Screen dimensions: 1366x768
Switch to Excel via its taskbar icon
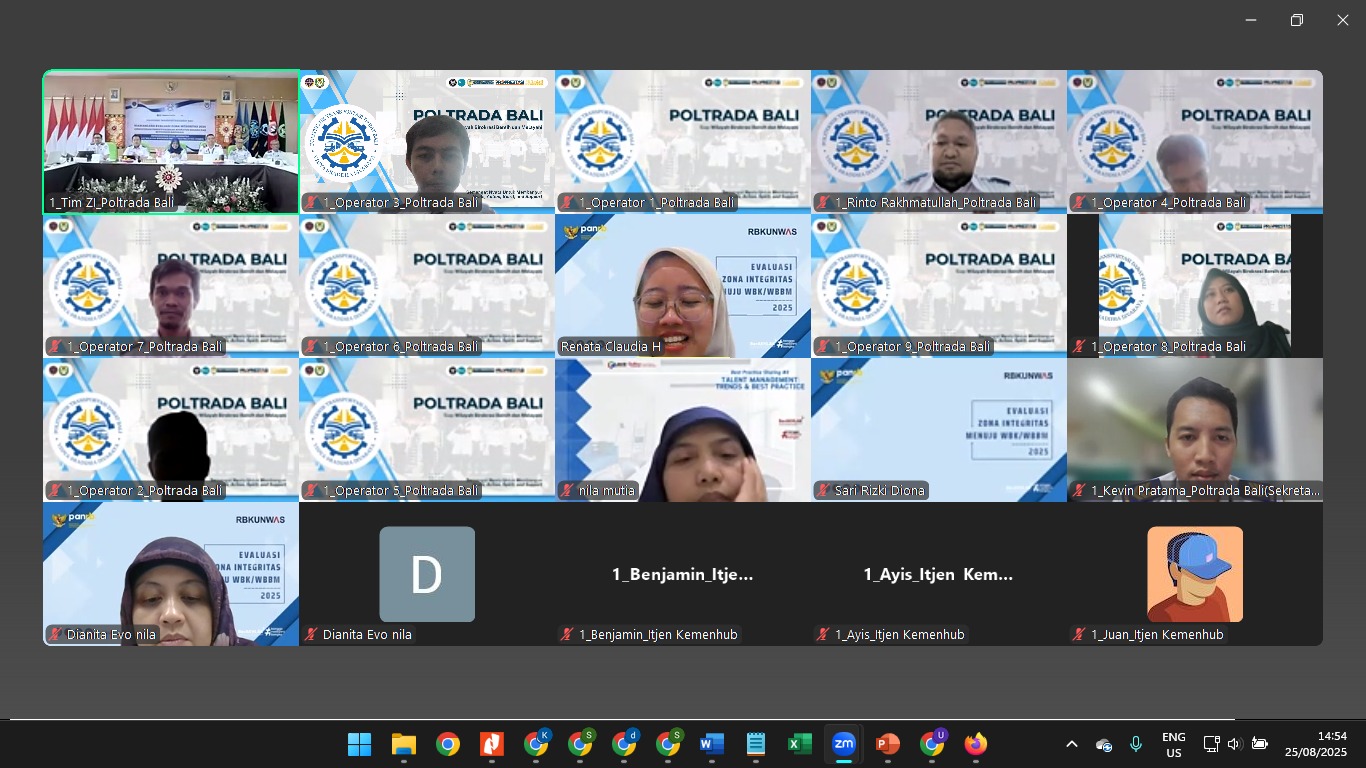coord(800,744)
